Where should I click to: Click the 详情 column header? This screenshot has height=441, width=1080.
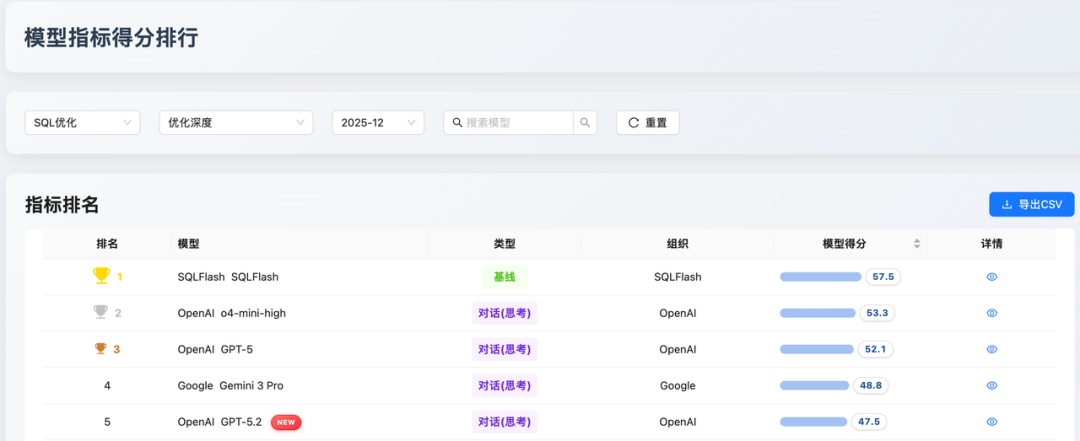(992, 244)
